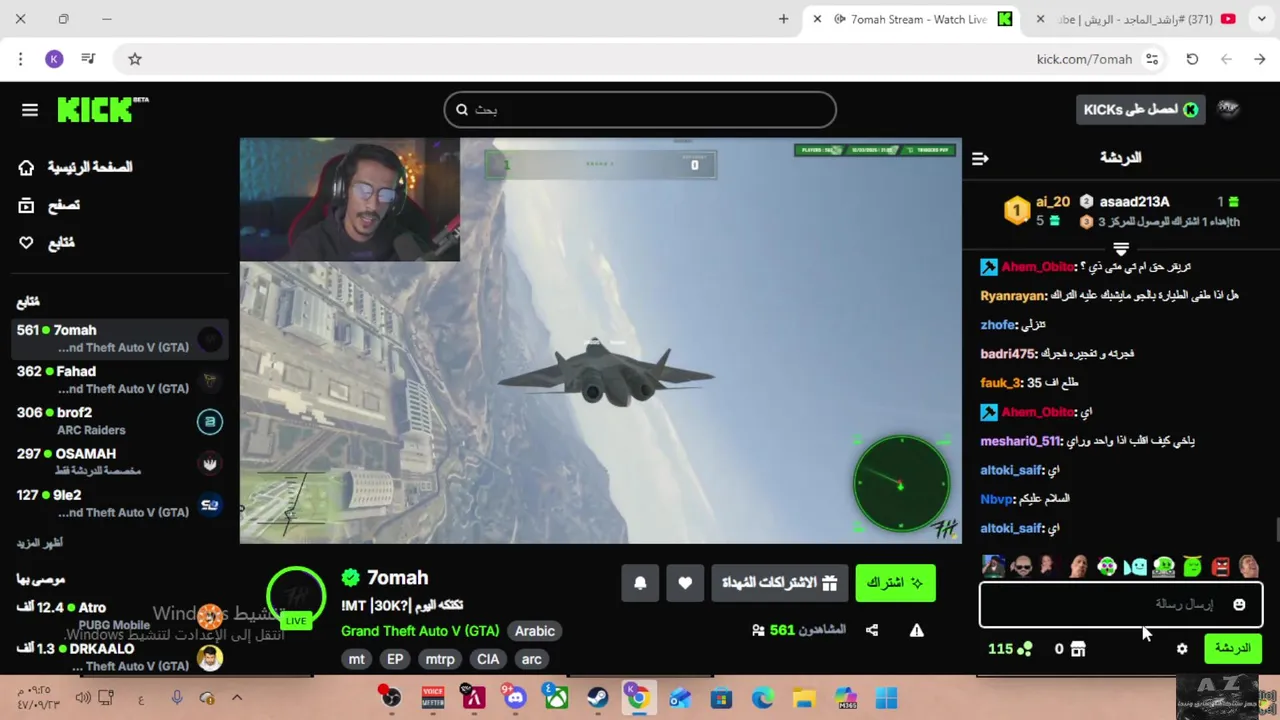Image resolution: width=1280 pixels, height=720 pixels.
Task: Open the Following sidebar item
Action: point(46,243)
